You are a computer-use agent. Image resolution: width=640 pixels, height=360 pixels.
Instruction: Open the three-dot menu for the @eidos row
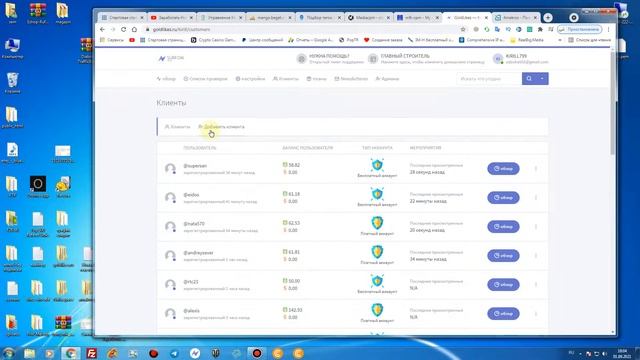click(x=536, y=198)
